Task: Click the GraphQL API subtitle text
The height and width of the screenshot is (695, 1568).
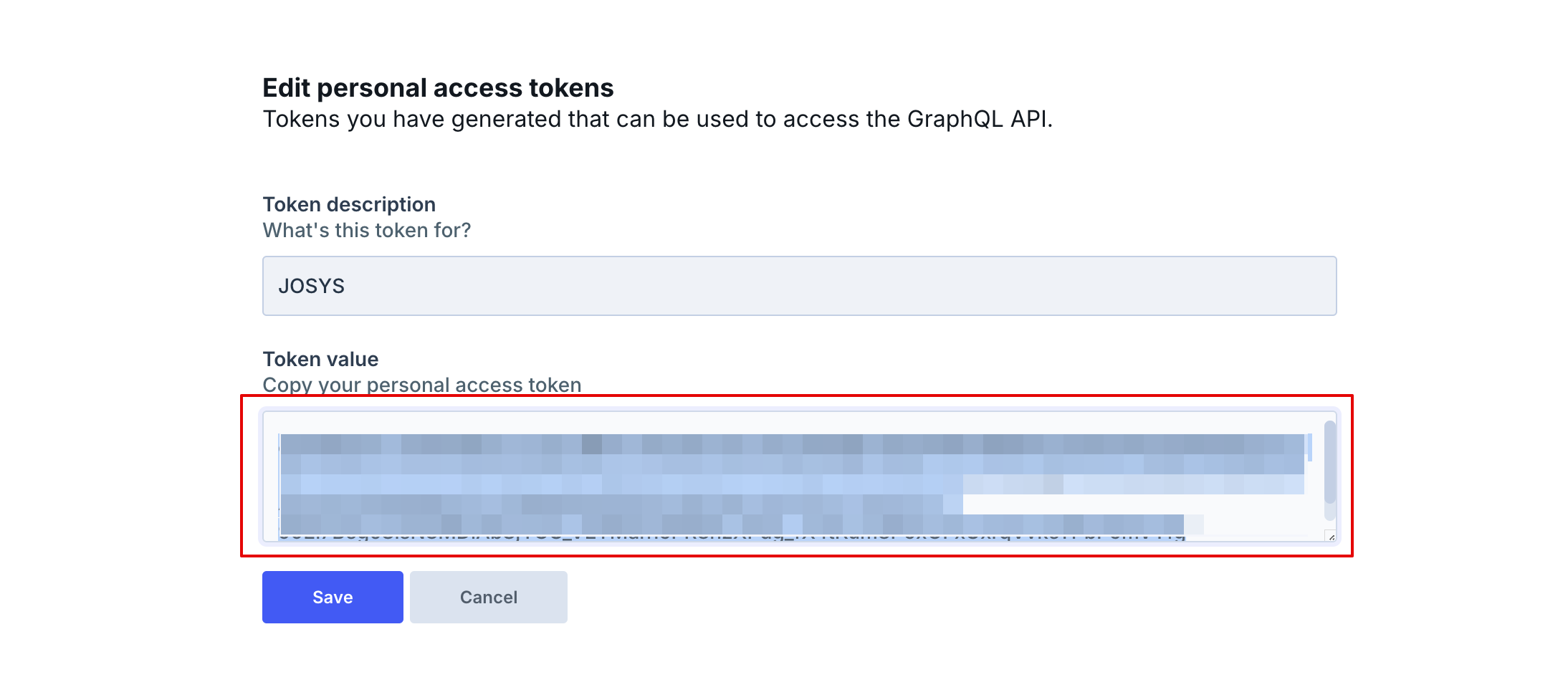Action: [657, 119]
